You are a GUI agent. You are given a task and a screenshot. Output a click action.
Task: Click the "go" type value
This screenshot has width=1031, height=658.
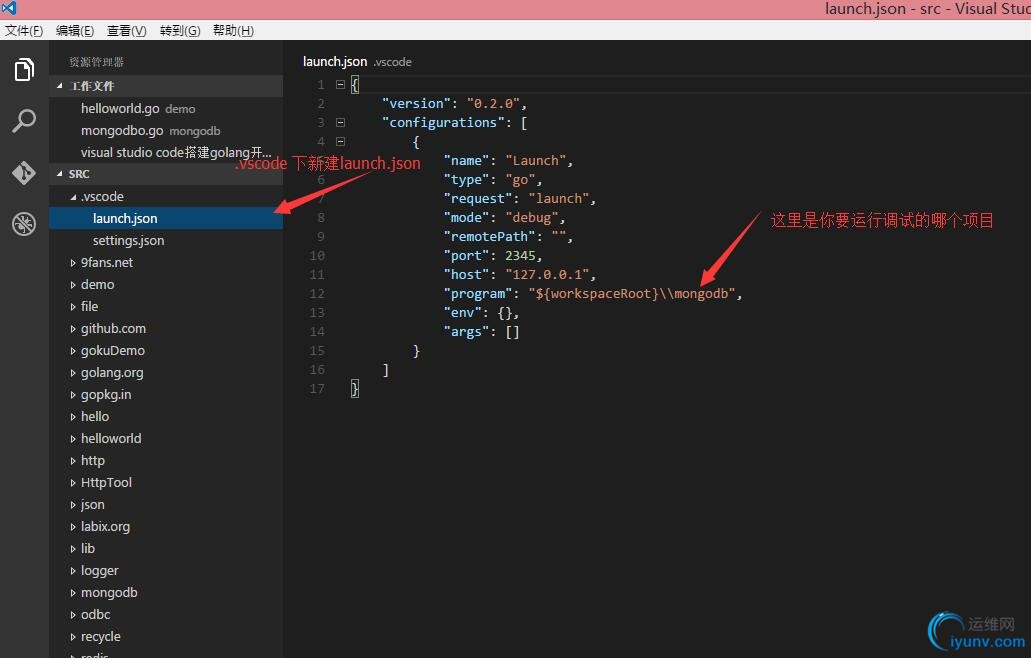click(521, 180)
